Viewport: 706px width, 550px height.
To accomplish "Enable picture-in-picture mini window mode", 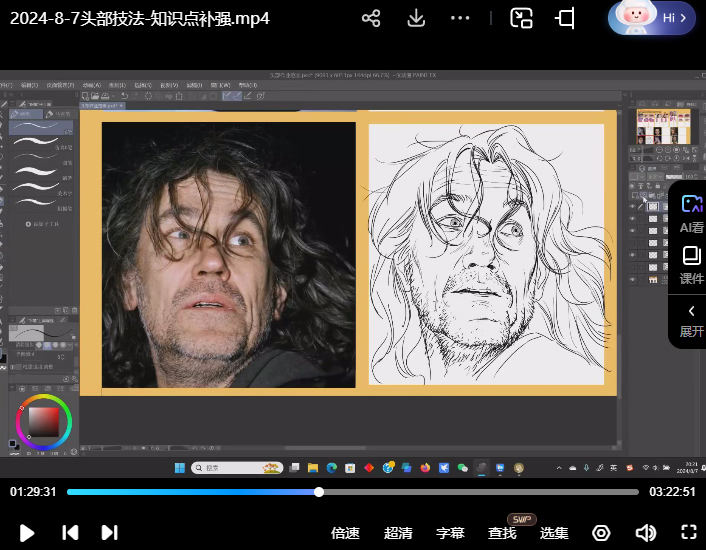I will click(x=521, y=18).
